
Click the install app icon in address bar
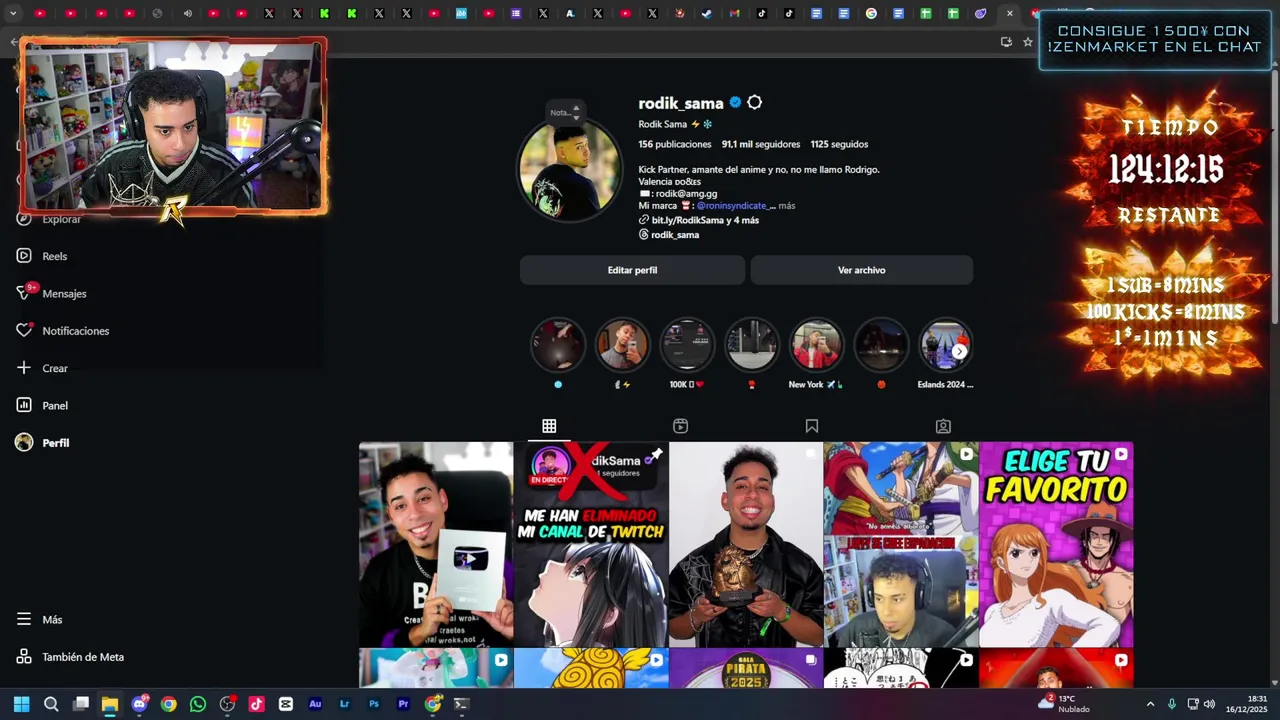1006,42
